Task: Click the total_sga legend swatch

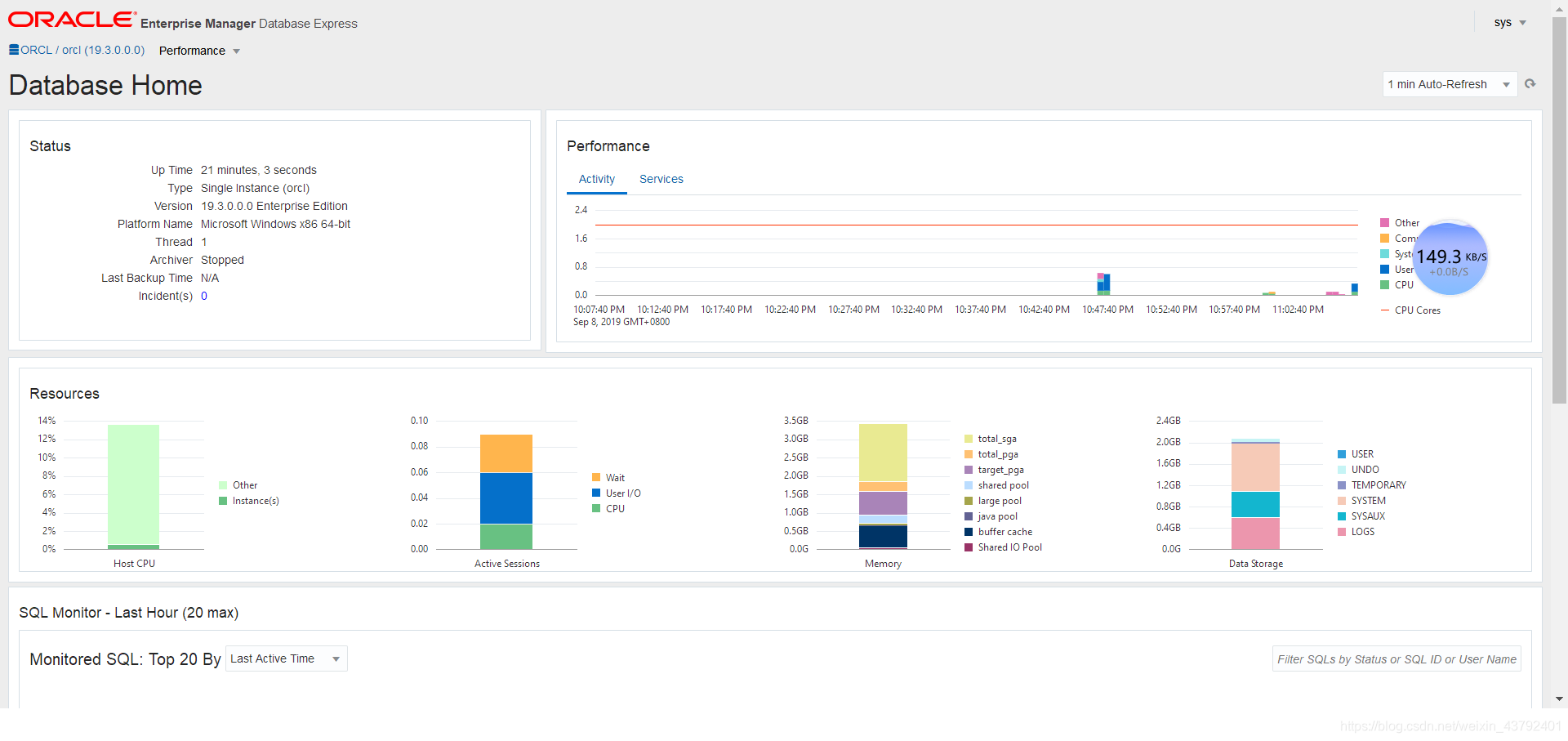Action: 969,439
